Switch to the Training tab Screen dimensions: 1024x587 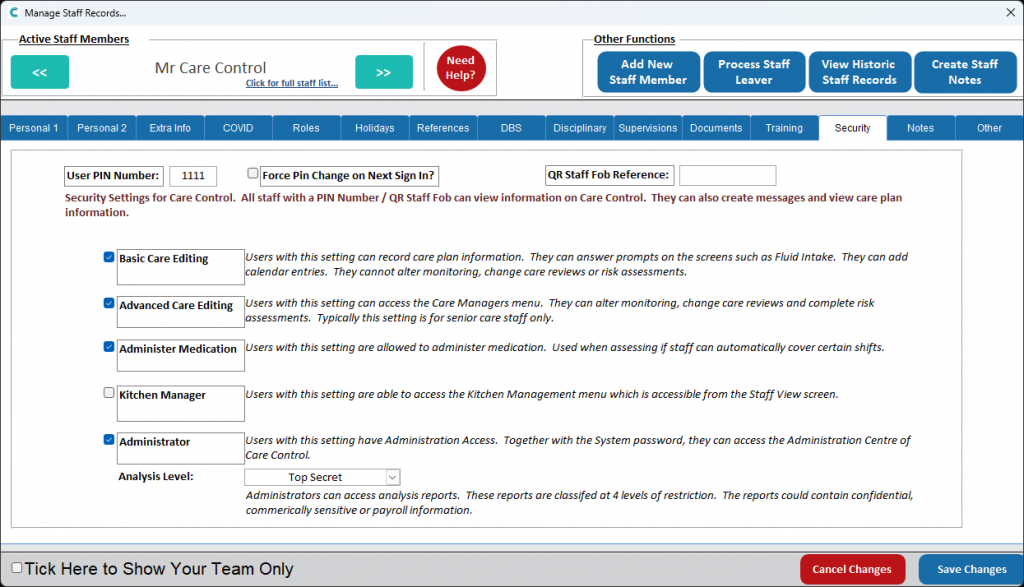tap(784, 128)
